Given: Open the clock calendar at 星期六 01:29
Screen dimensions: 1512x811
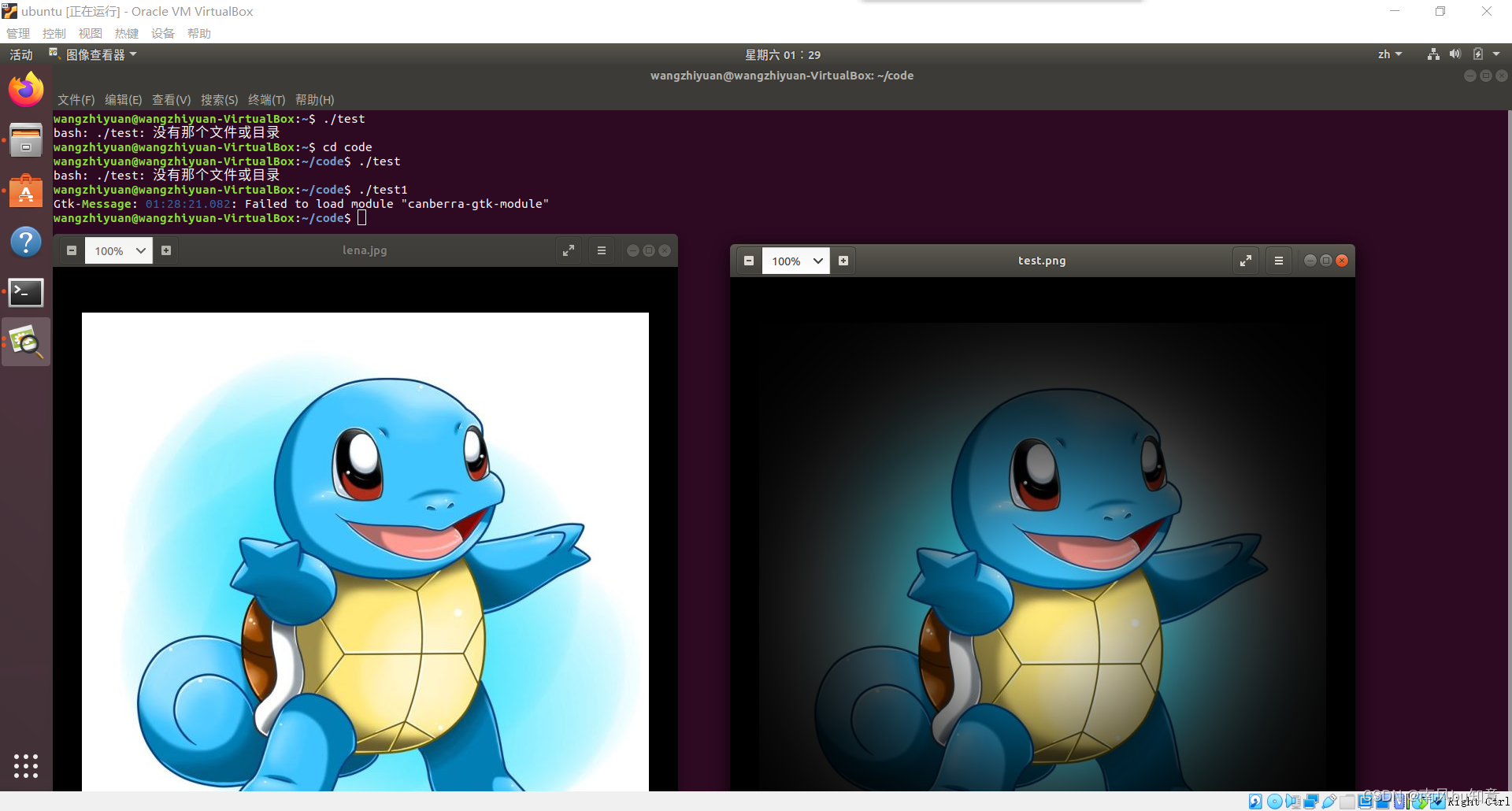Looking at the screenshot, I should (783, 54).
